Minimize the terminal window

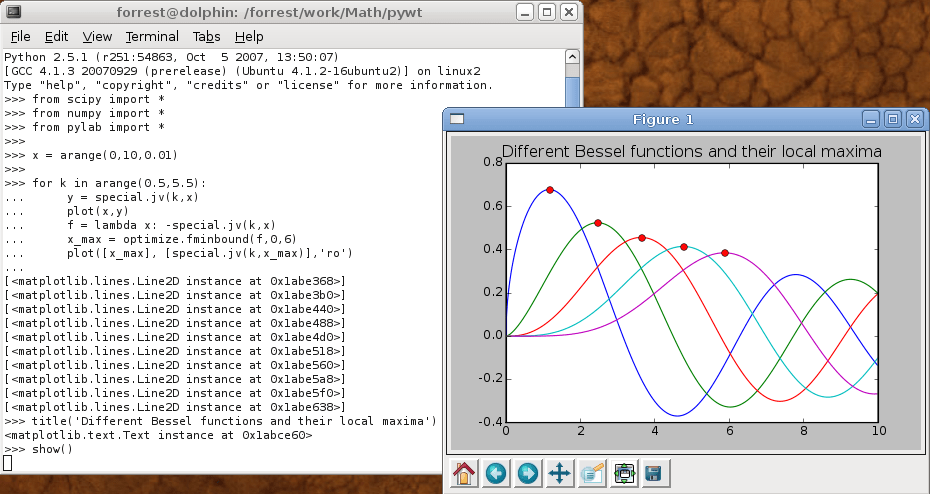(525, 12)
